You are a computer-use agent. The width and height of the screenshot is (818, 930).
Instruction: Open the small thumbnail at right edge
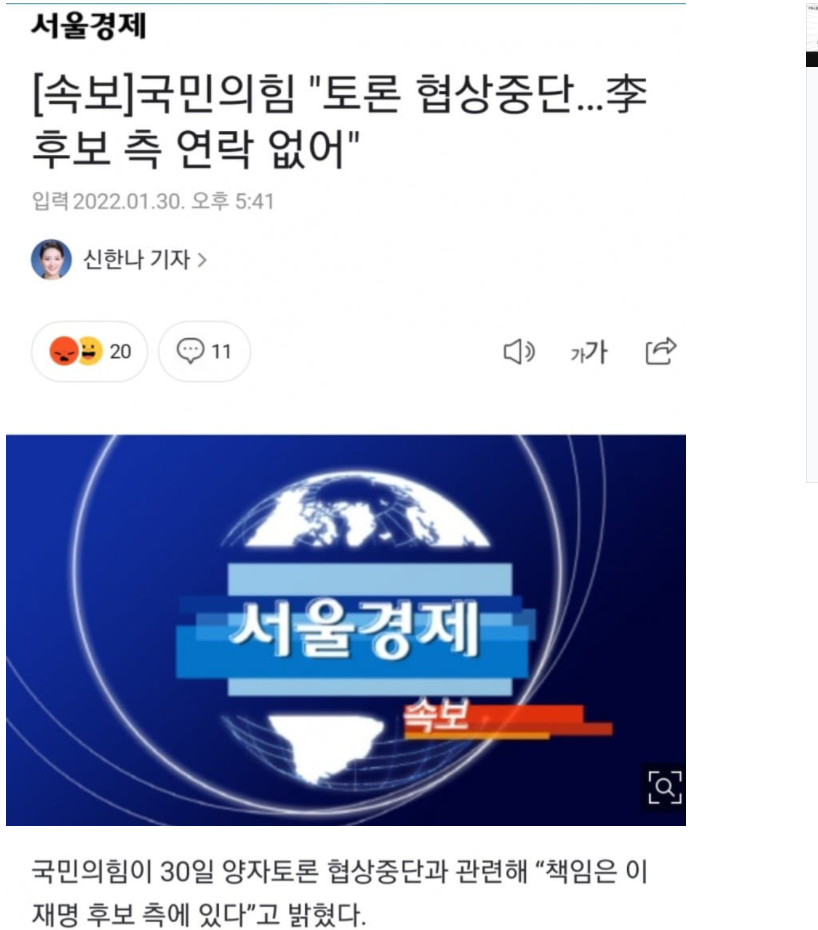click(x=811, y=243)
